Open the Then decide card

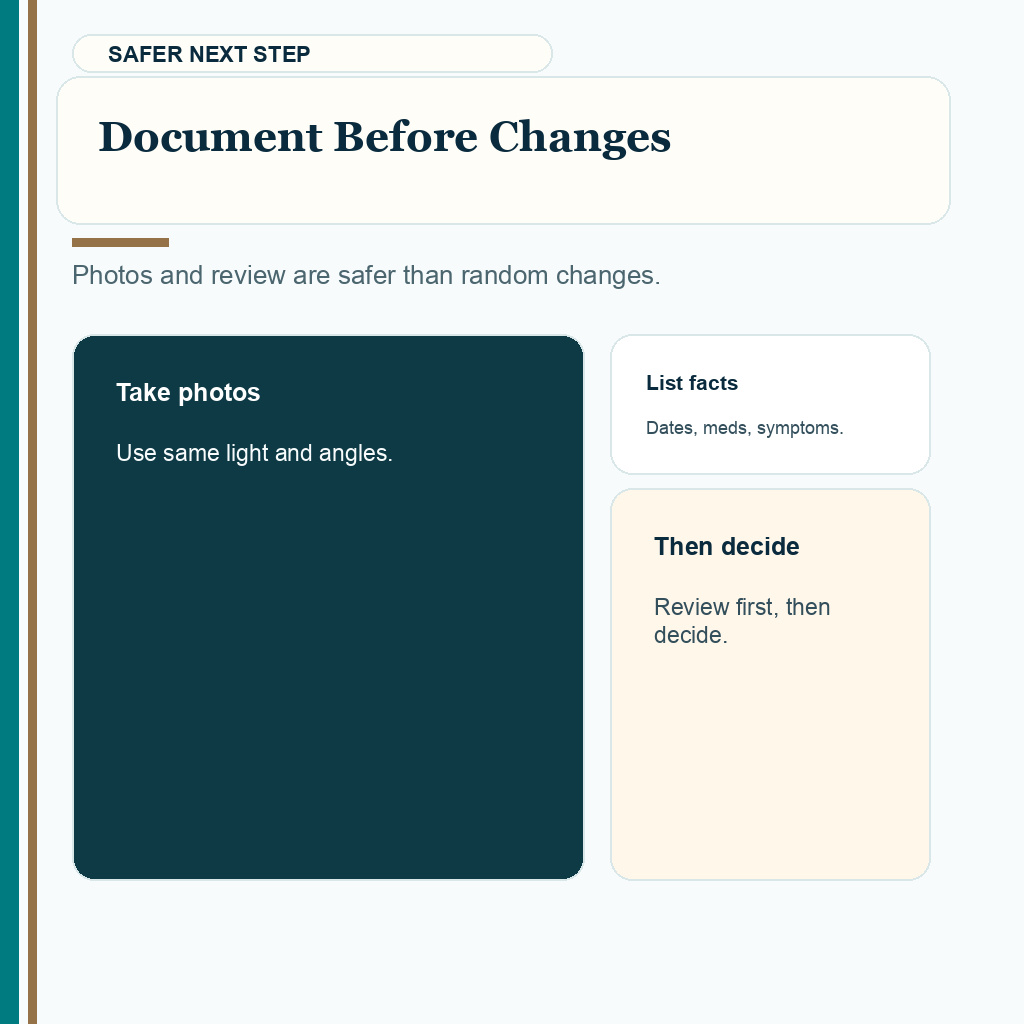click(770, 684)
